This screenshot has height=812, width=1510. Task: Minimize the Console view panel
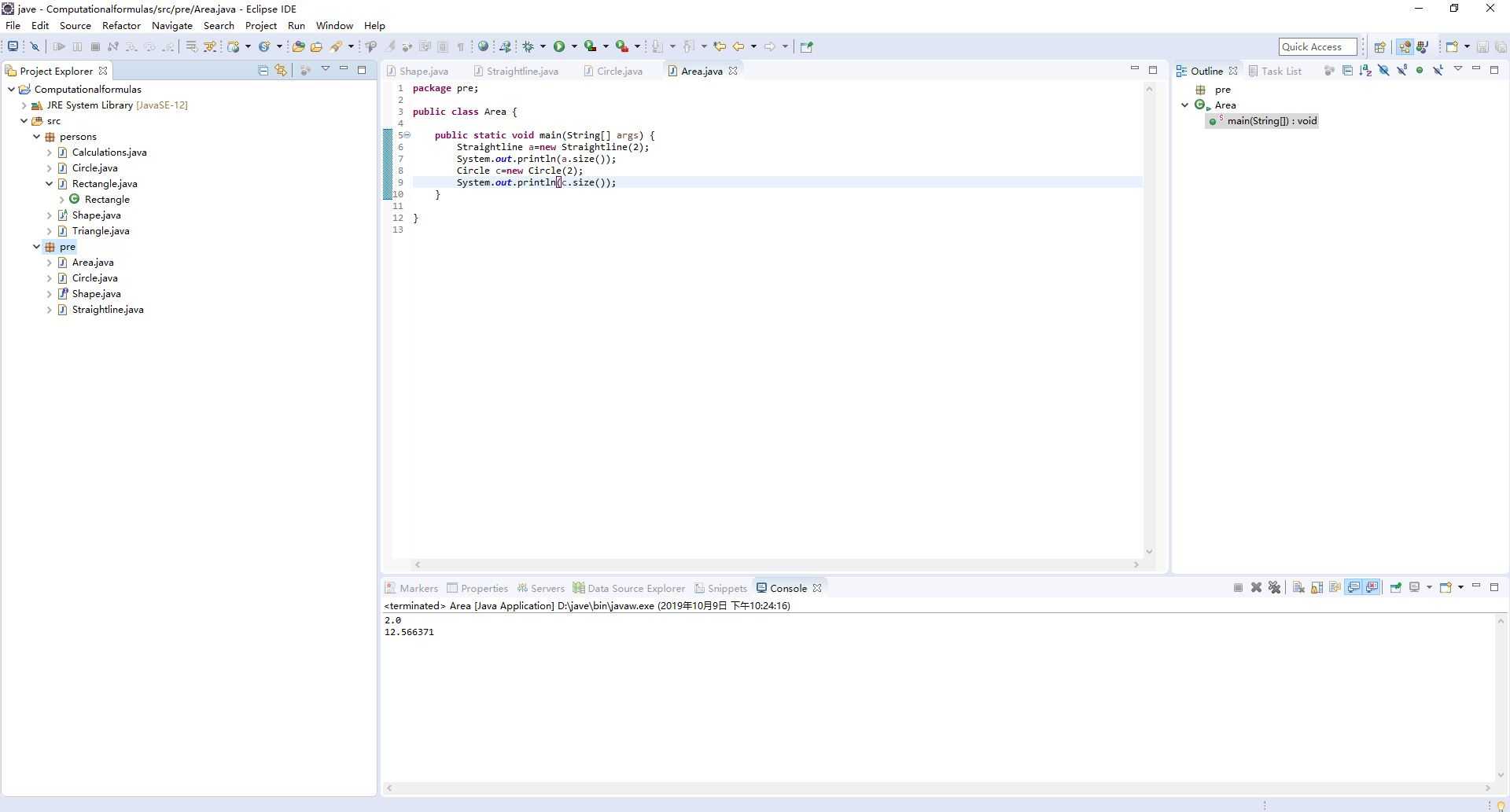coord(1476,586)
